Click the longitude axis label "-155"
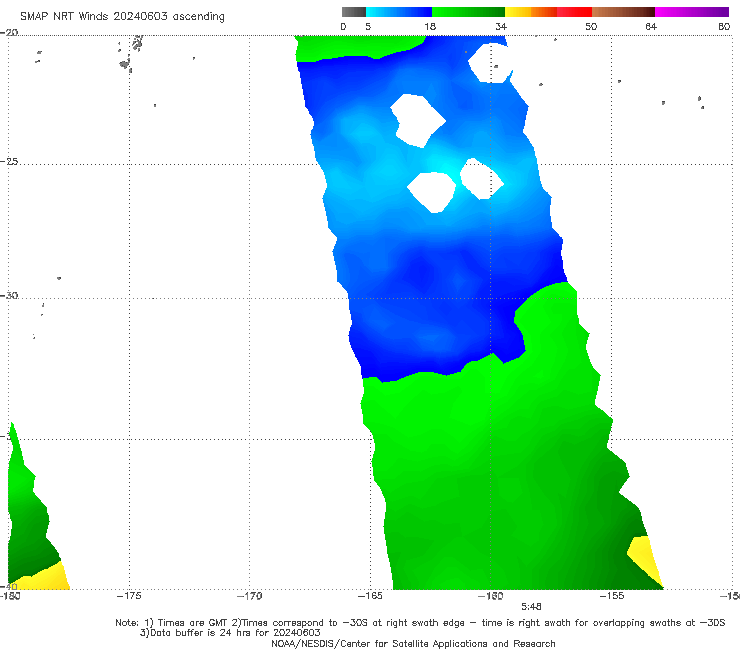 (x=612, y=596)
